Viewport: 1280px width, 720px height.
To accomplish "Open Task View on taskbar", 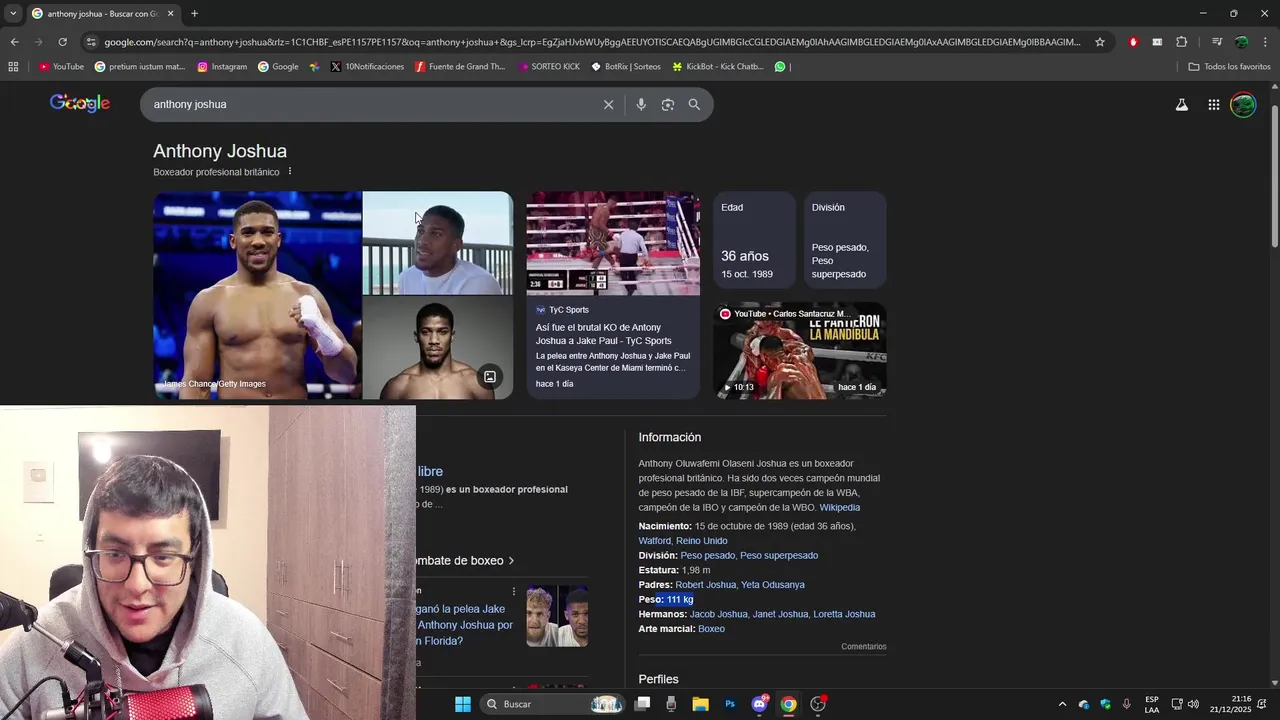I will pyautogui.click(x=643, y=704).
